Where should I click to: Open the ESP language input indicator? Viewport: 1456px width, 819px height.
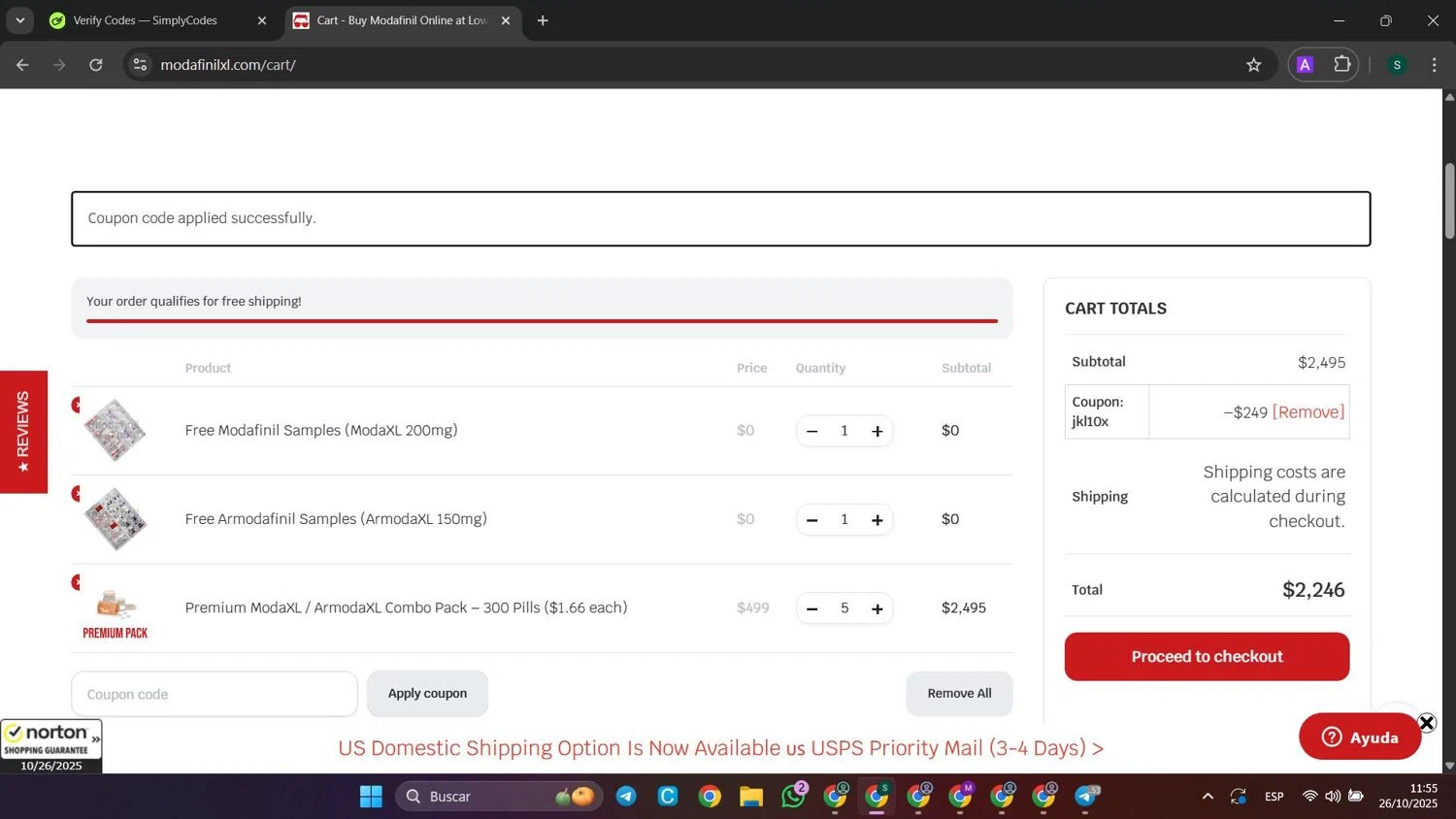[1274, 797]
